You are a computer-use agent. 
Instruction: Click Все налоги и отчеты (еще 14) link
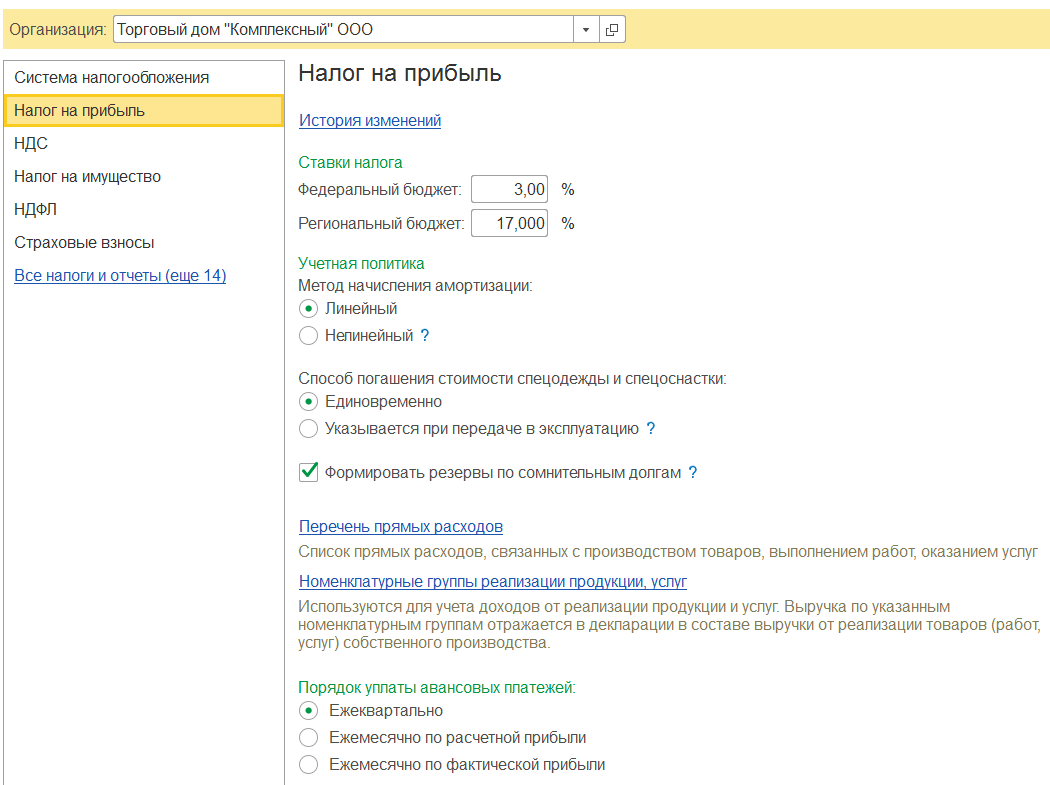click(120, 276)
